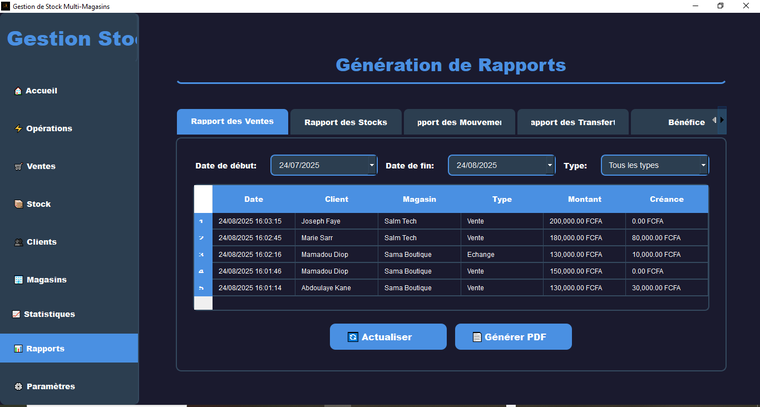Expand the Date de fin picker

tap(549, 165)
